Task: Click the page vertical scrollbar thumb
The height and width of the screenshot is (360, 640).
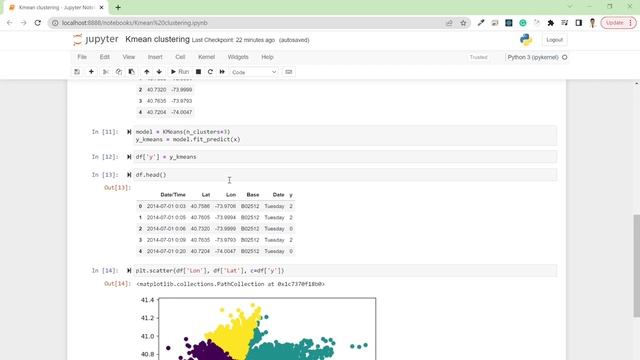Action: click(x=637, y=265)
